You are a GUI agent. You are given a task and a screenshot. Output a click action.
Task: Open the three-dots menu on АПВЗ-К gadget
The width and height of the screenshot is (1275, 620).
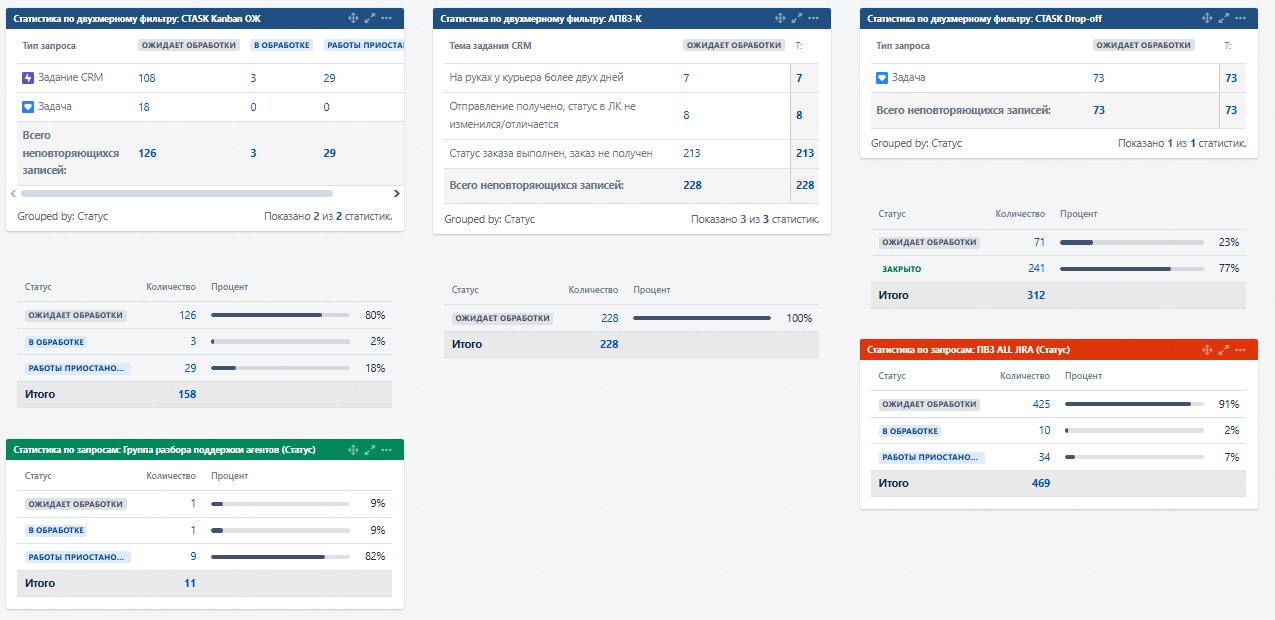(814, 19)
